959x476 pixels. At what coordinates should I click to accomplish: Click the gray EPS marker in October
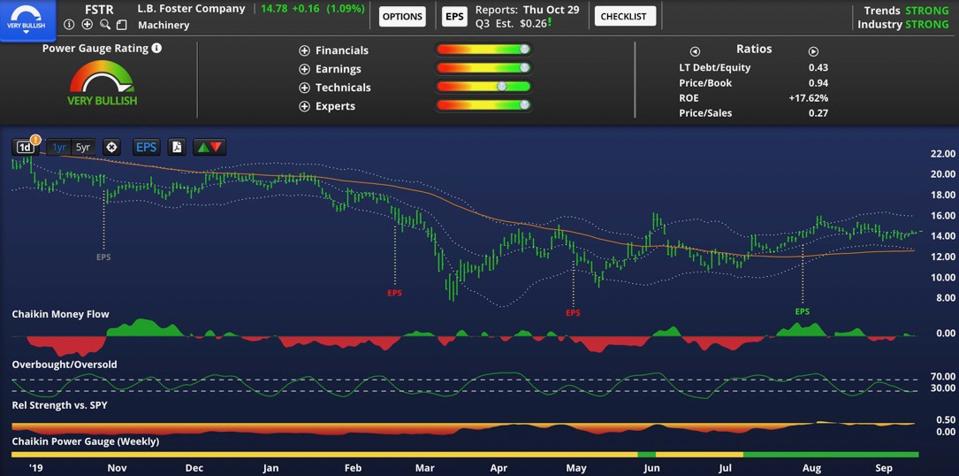click(103, 257)
